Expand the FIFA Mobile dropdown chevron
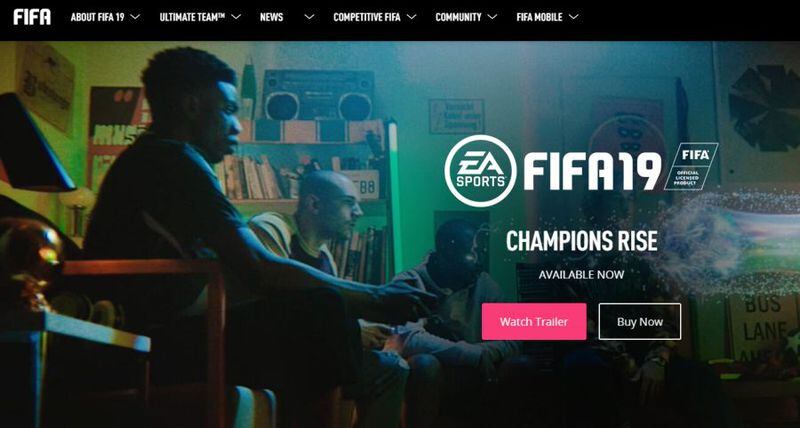800x428 pixels. point(573,17)
